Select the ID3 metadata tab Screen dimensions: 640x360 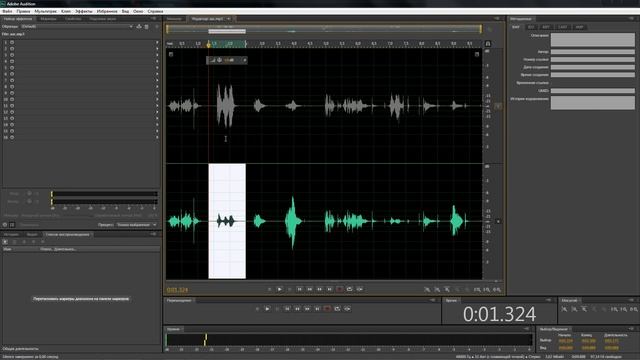(531, 27)
